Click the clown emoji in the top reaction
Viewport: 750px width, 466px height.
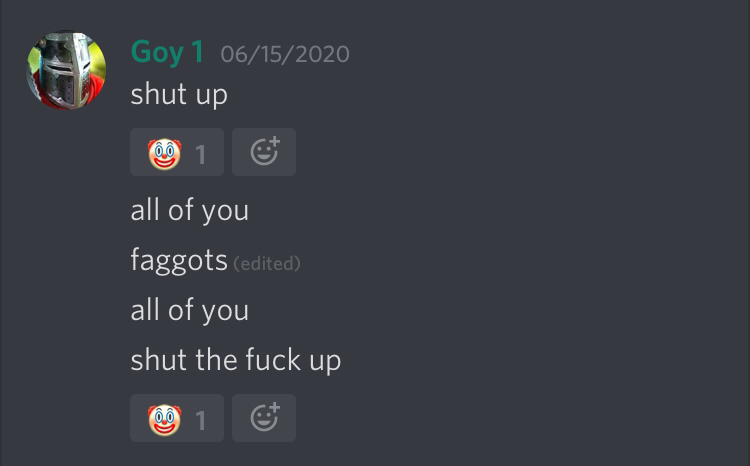[165, 154]
